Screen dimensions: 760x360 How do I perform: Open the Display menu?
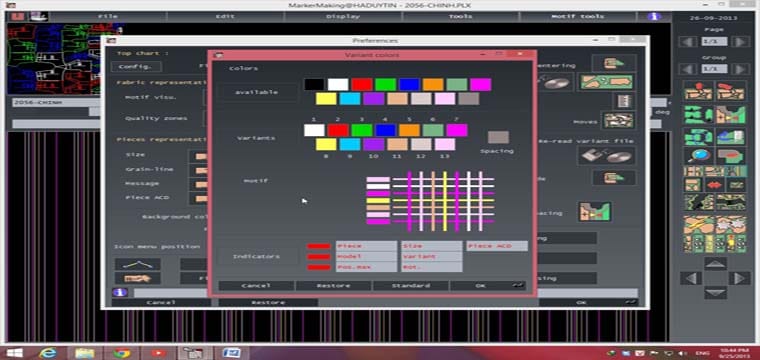pos(343,16)
